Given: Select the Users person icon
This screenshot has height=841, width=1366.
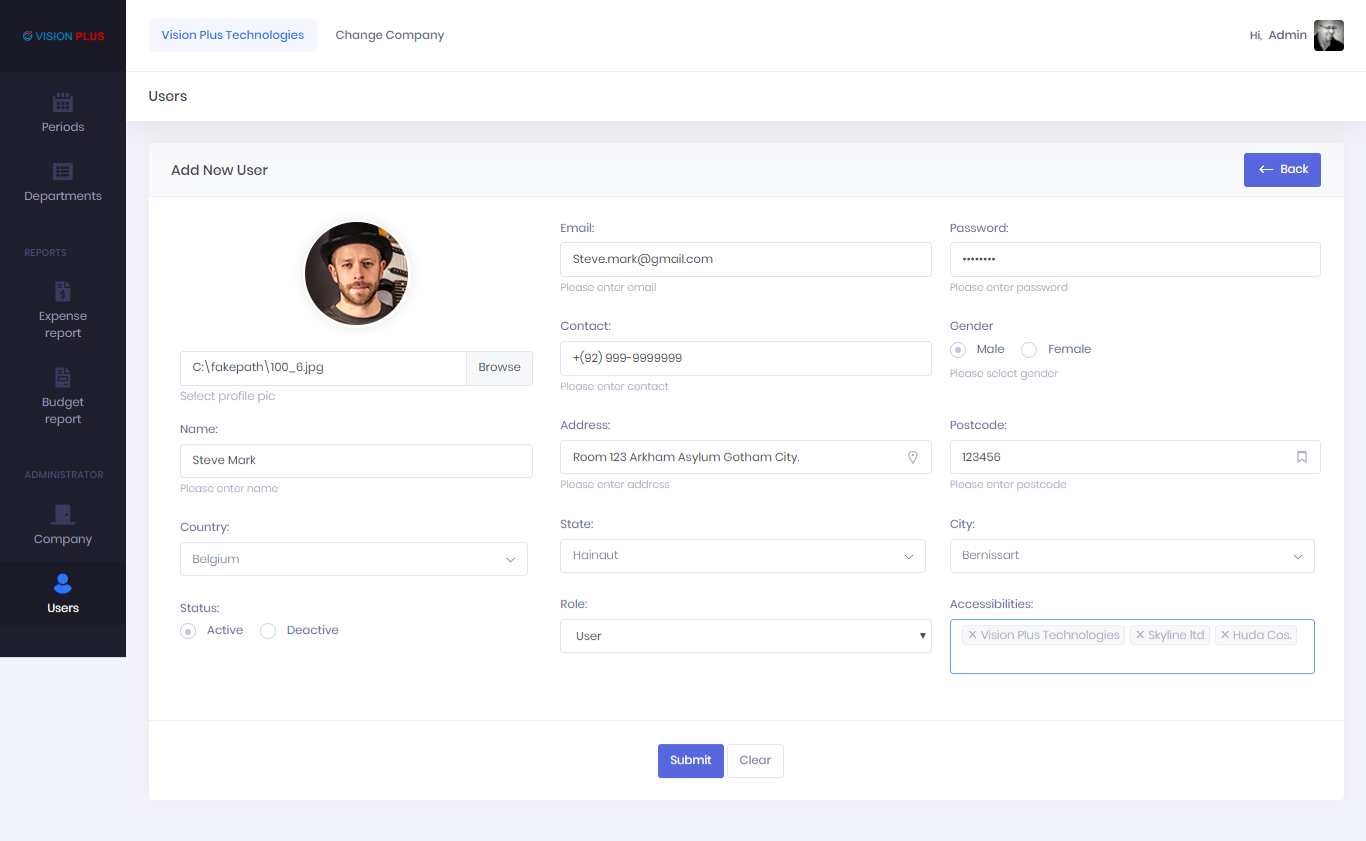Looking at the screenshot, I should click(63, 583).
